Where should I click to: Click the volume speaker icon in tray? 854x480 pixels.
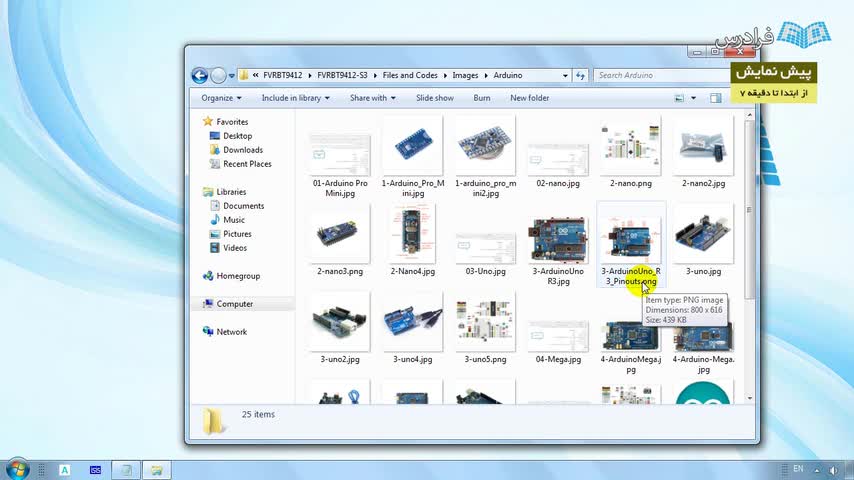tap(834, 470)
